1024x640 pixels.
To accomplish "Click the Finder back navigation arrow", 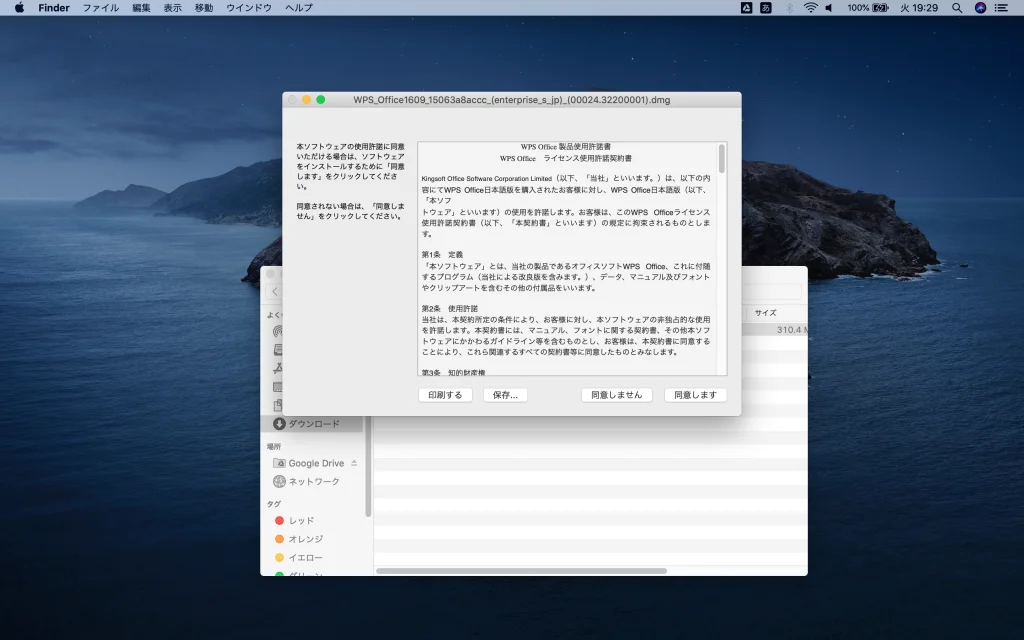I will pos(275,292).
